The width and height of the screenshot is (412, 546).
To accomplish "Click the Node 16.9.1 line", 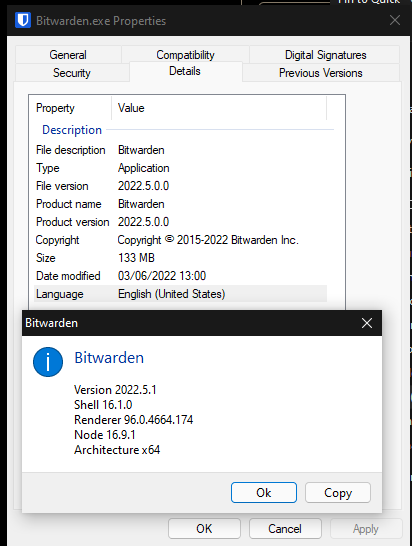I will click(105, 435).
